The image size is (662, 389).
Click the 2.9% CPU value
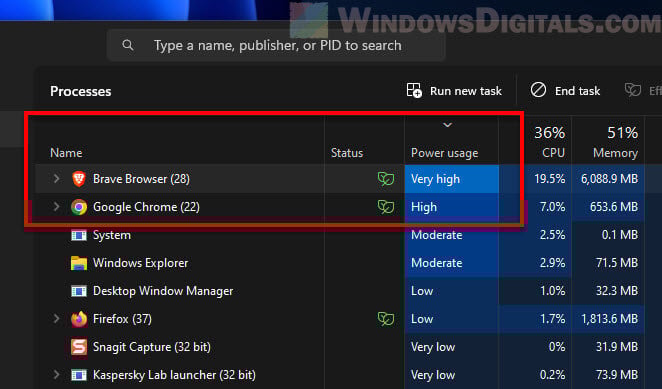(552, 263)
